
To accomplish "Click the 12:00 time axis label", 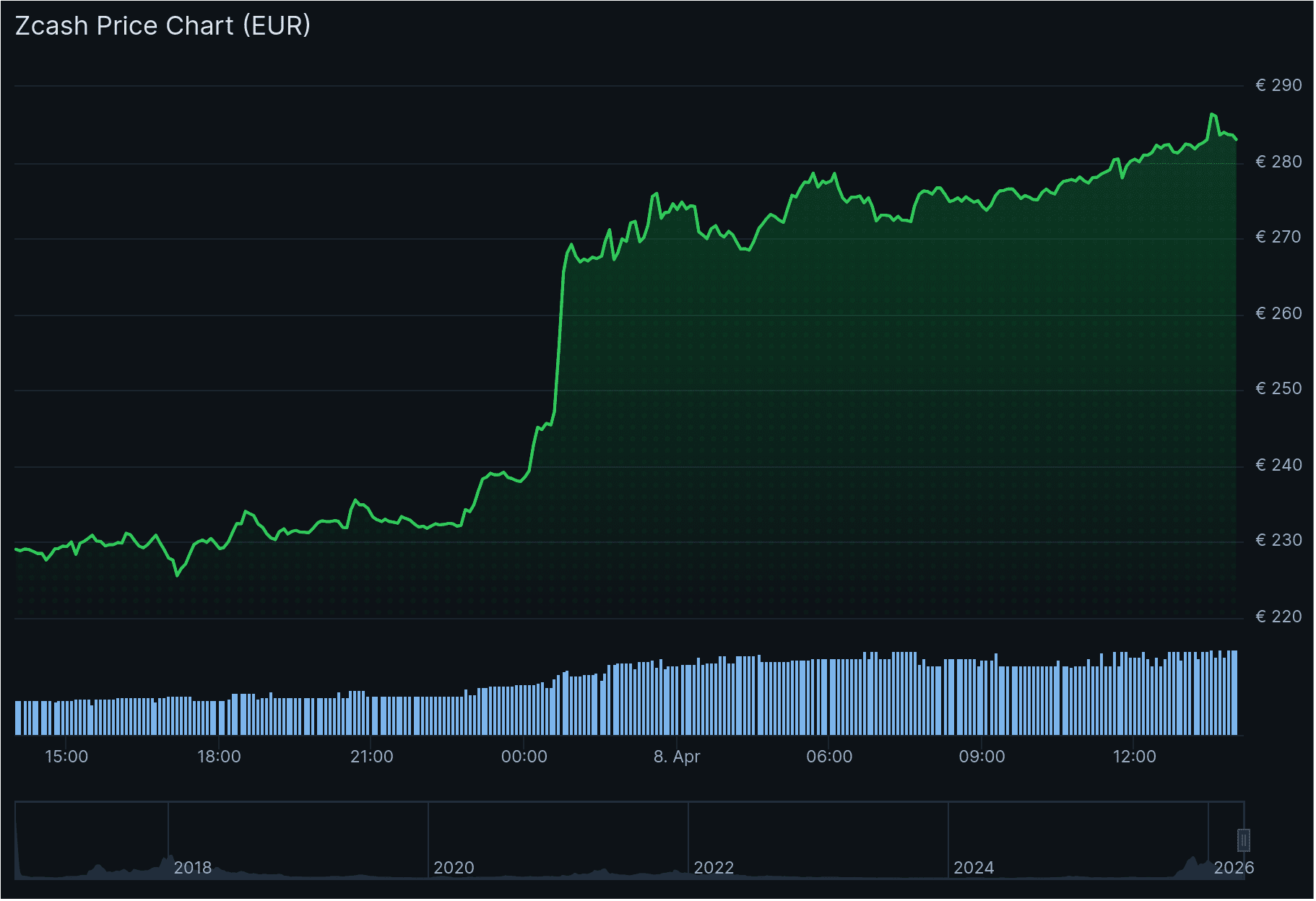I will tap(1136, 757).
